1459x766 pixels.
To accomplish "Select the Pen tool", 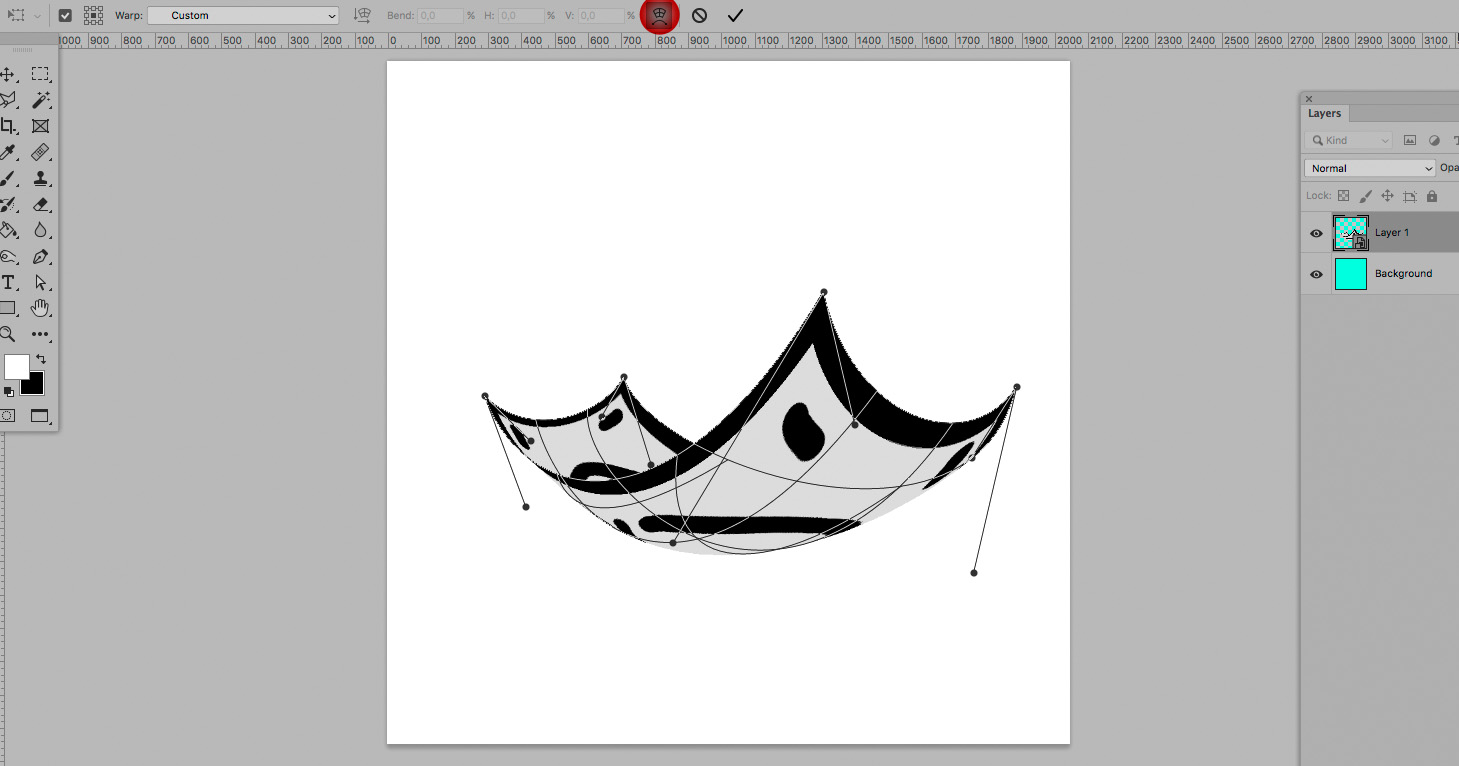I will 40,256.
